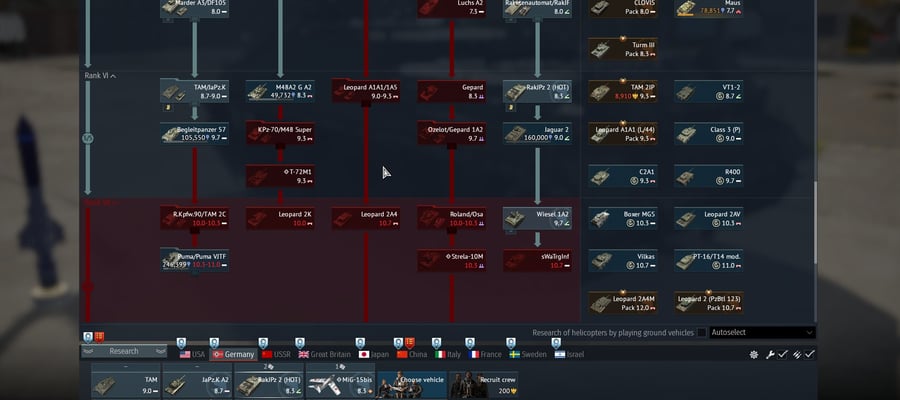The width and height of the screenshot is (900, 400).
Task: Select the JaPz.K A2 crew slot
Action: tap(197, 384)
